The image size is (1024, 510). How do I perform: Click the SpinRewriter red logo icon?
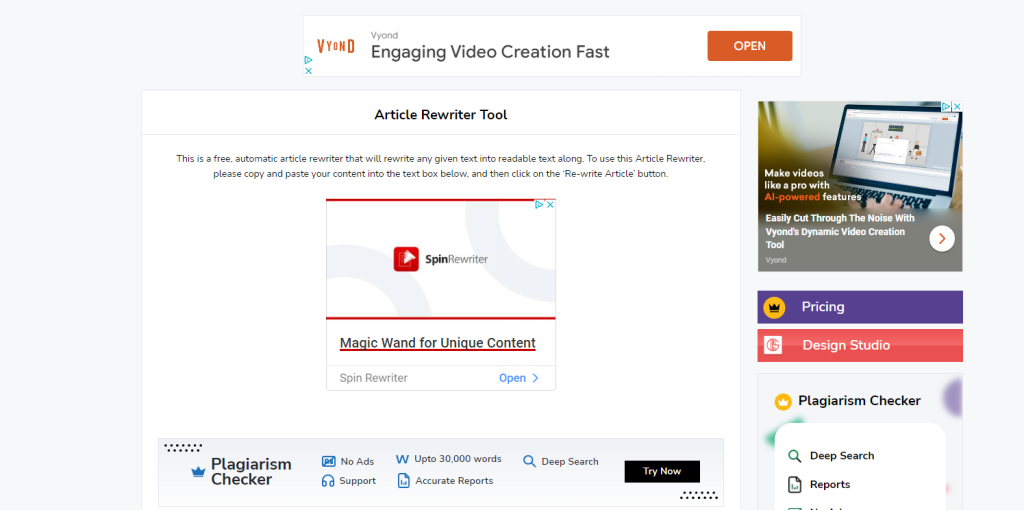coord(406,259)
